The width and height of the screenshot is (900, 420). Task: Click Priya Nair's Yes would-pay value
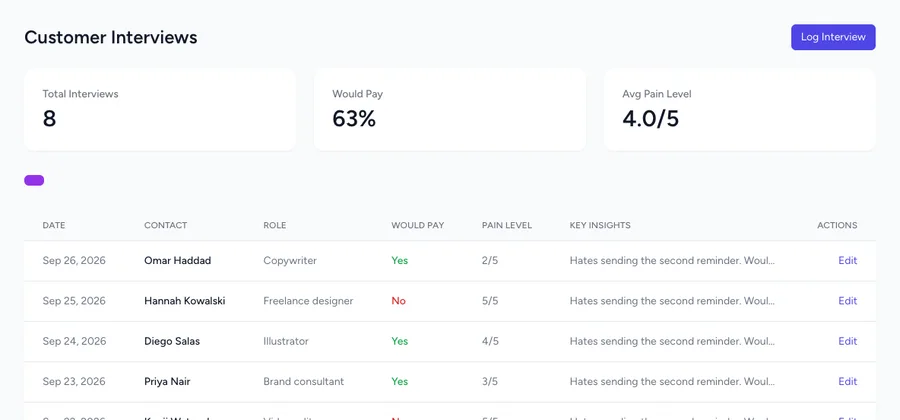tap(399, 381)
